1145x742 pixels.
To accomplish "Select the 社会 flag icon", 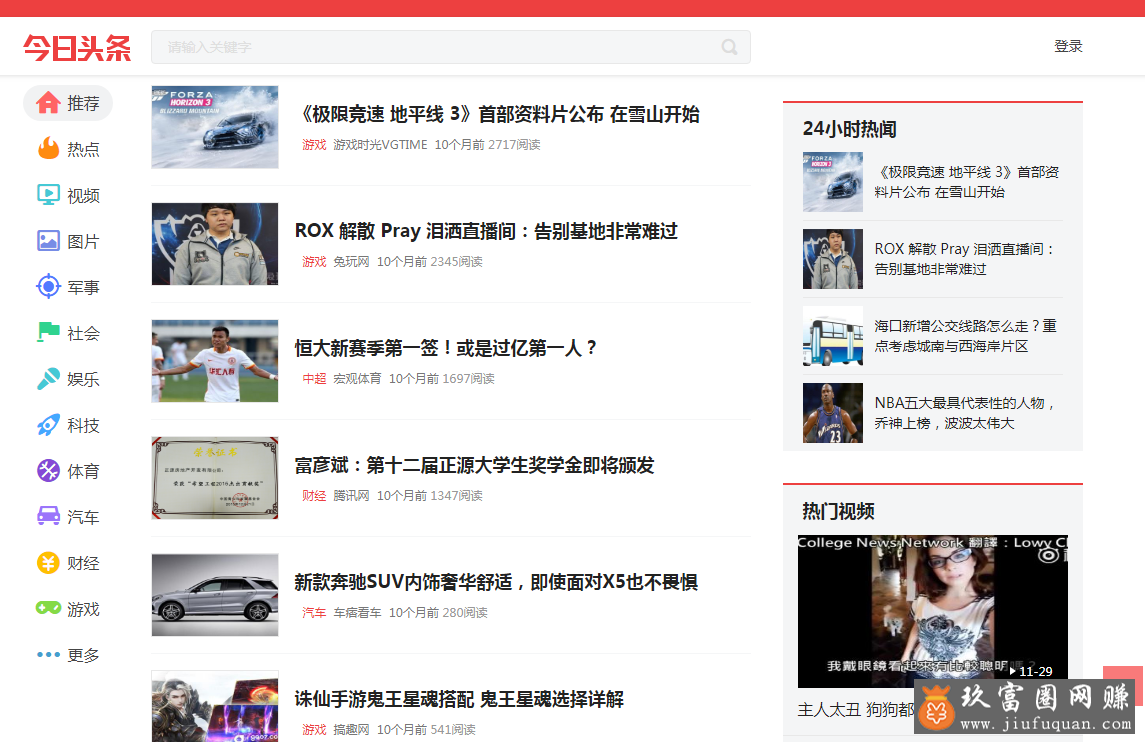I will pos(48,332).
